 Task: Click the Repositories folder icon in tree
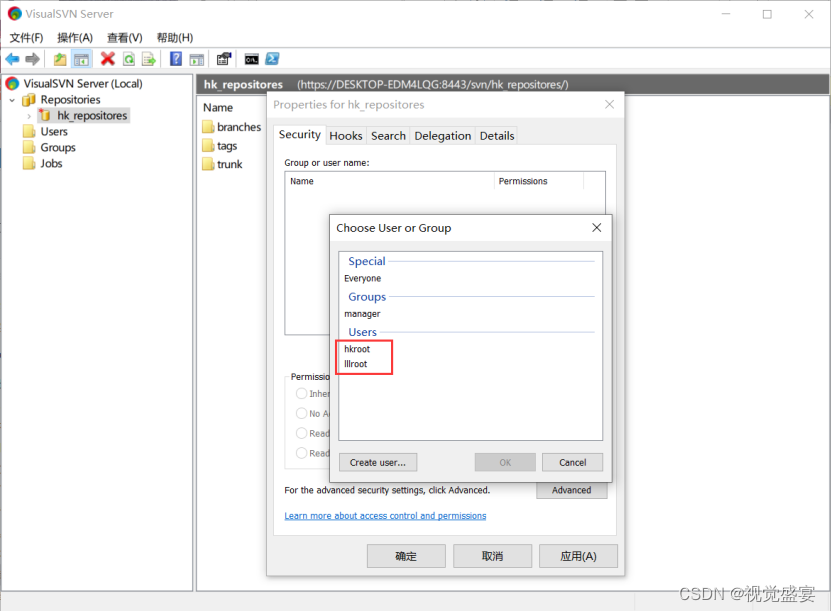[x=29, y=100]
